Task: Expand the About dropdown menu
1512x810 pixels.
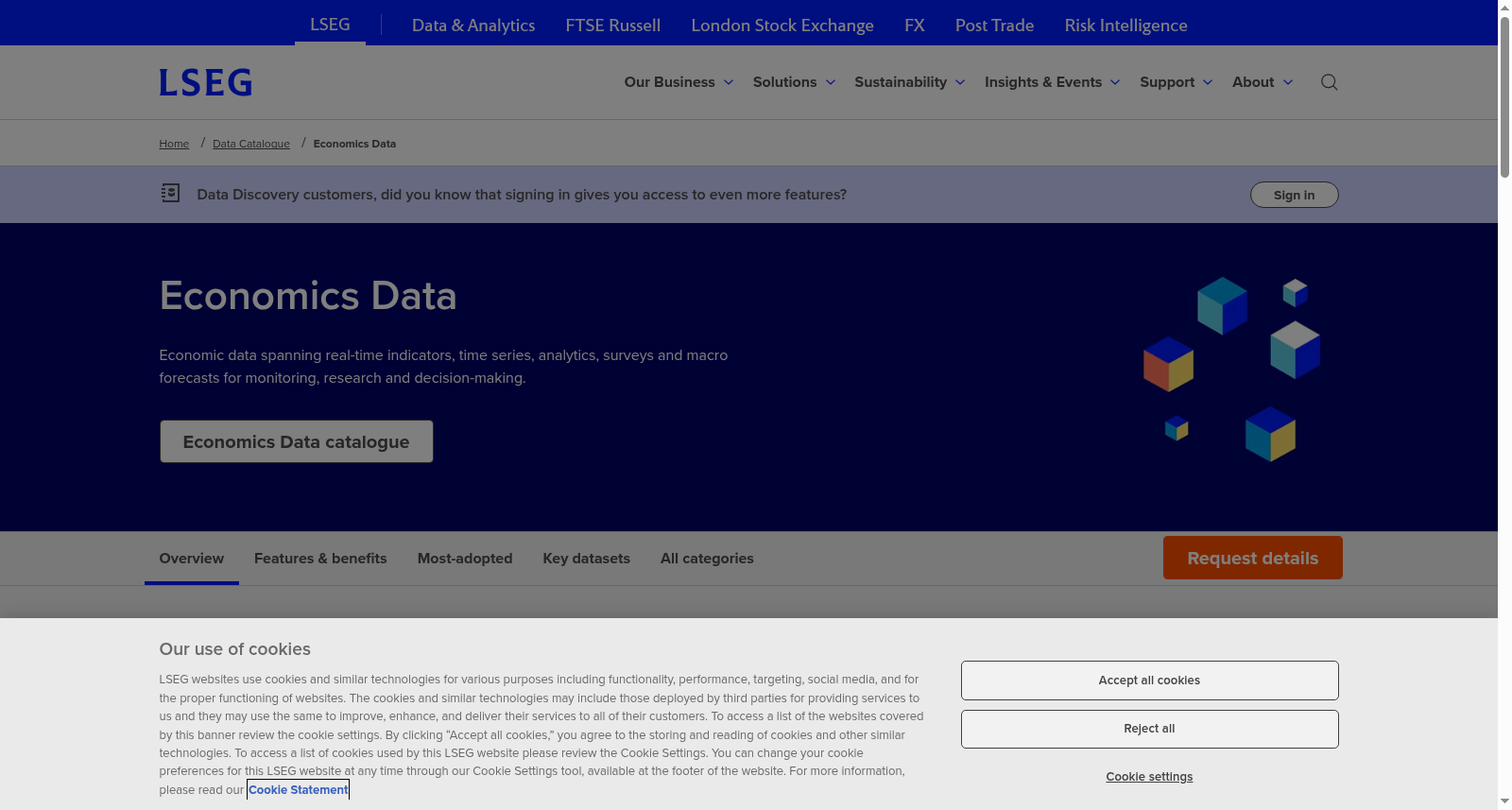Action: tap(1263, 82)
